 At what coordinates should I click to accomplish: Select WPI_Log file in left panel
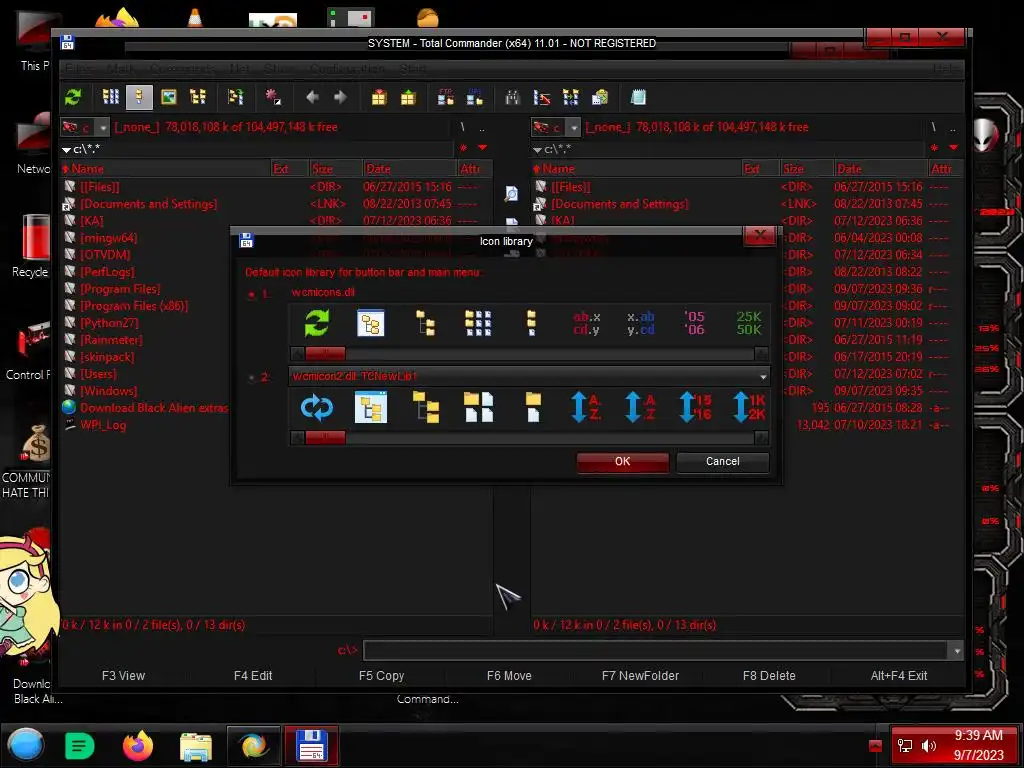click(103, 424)
